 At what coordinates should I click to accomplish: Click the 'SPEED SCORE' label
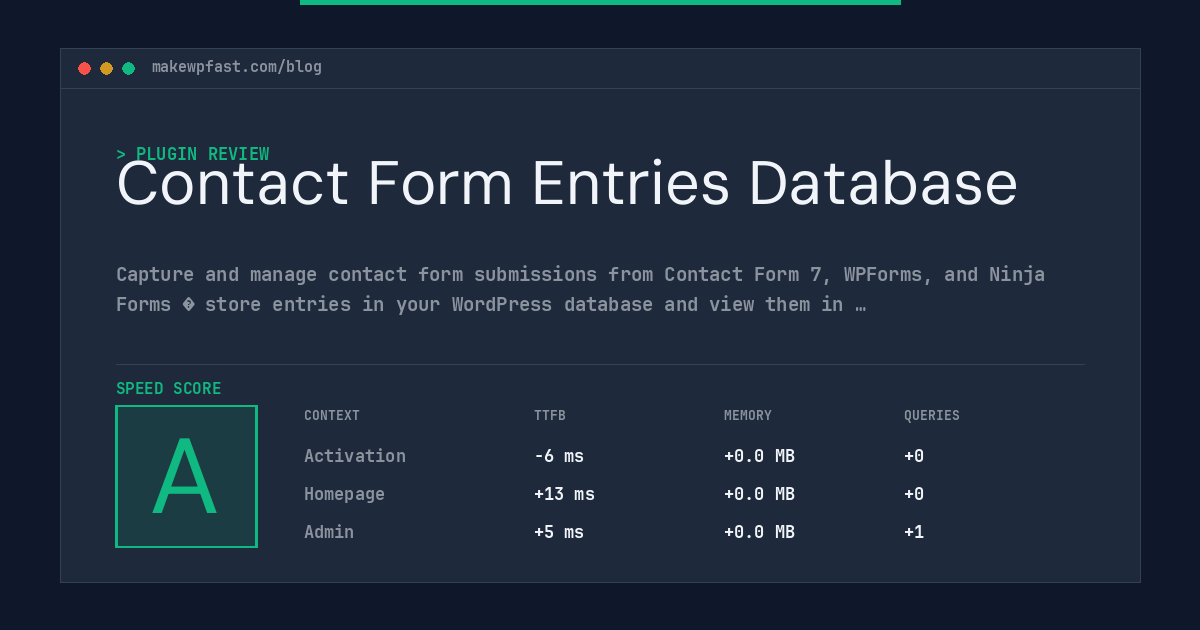[169, 389]
